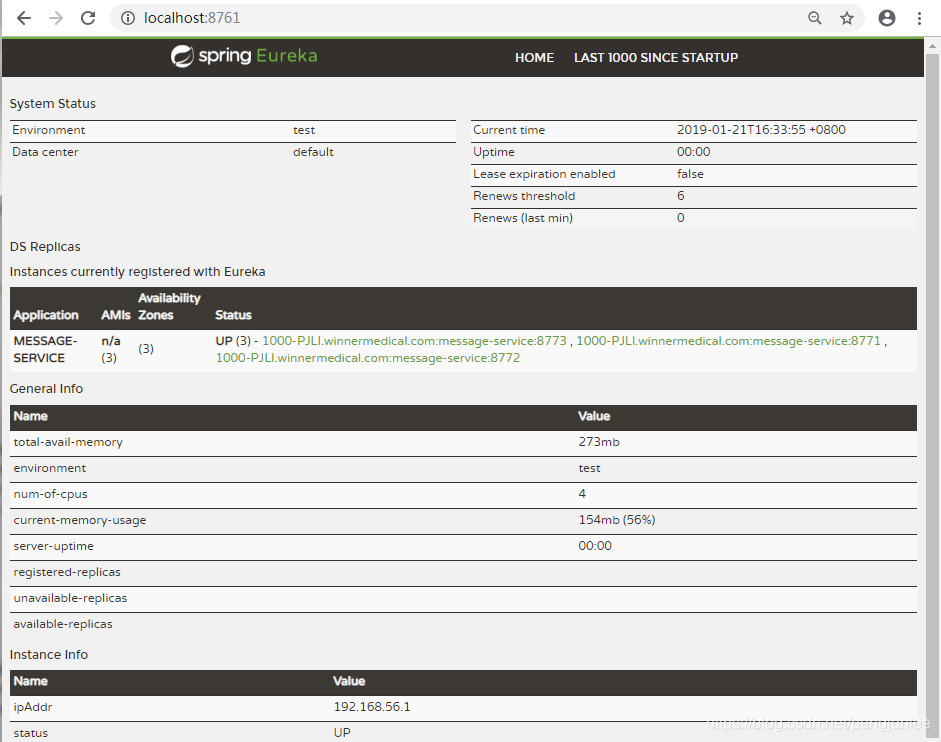Open message-service:8771 instance link
Viewport: 941px width, 742px height.
tap(728, 340)
